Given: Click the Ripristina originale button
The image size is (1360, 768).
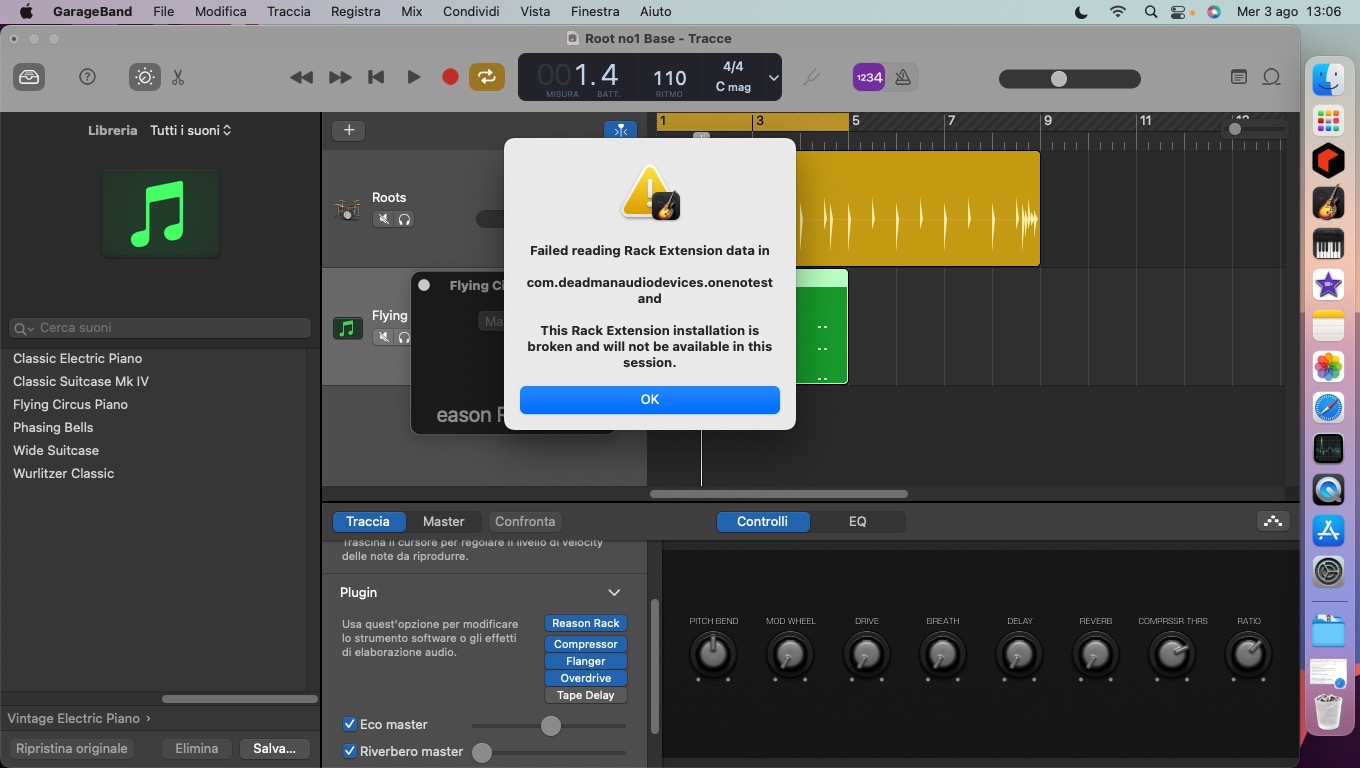Looking at the screenshot, I should [72, 748].
